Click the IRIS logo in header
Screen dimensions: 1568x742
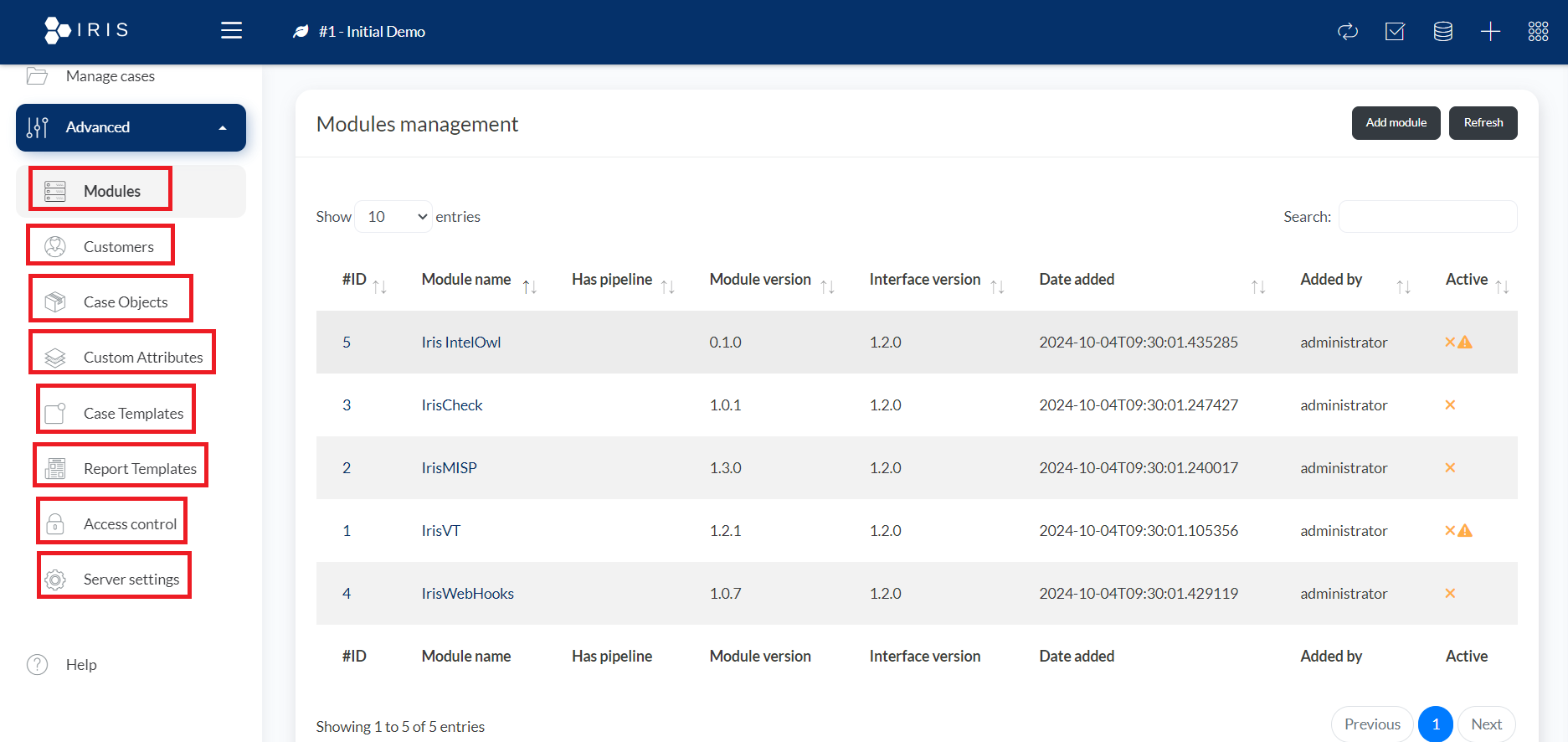[x=86, y=30]
